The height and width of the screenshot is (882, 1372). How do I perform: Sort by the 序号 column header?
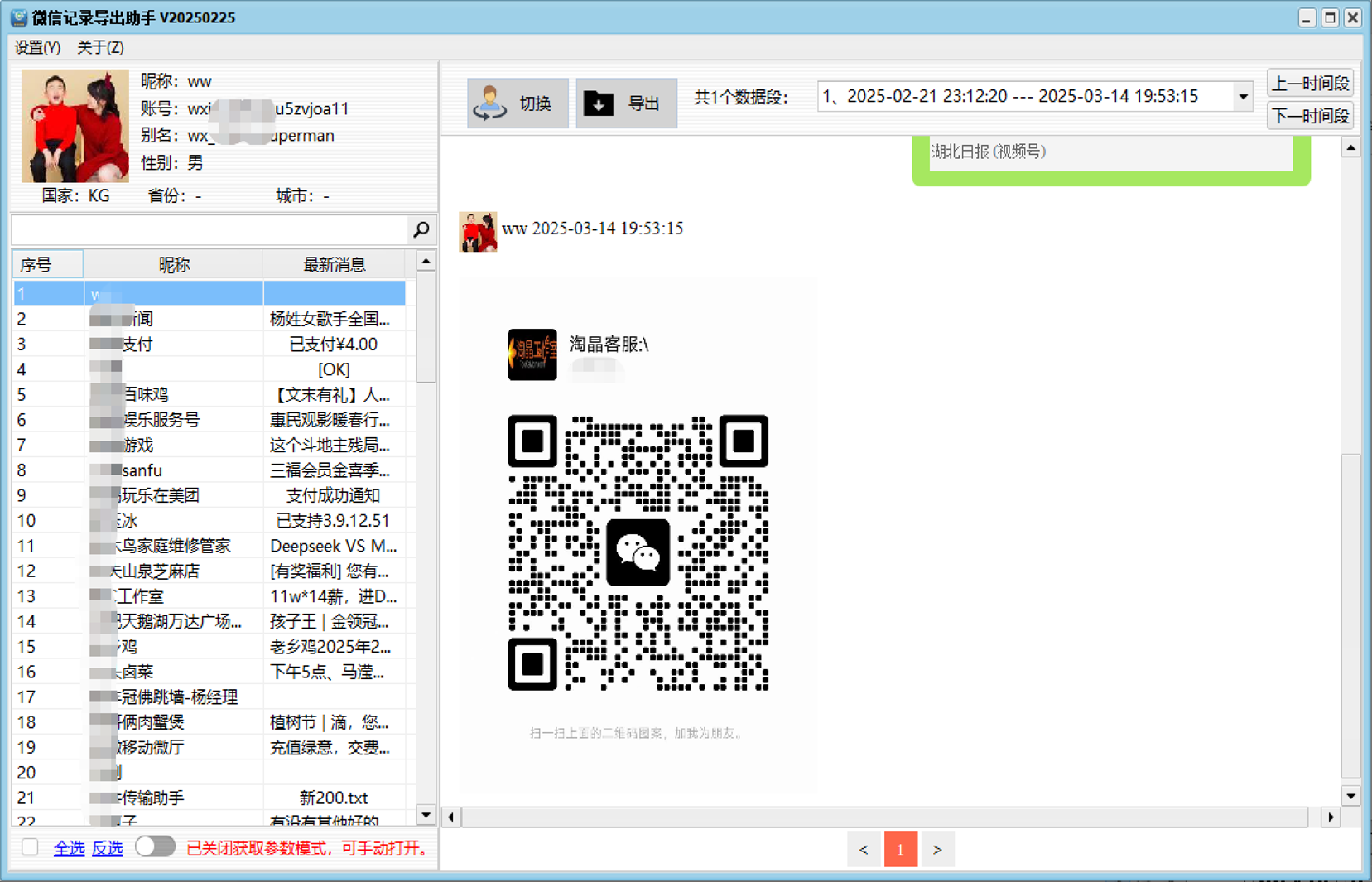pos(47,264)
